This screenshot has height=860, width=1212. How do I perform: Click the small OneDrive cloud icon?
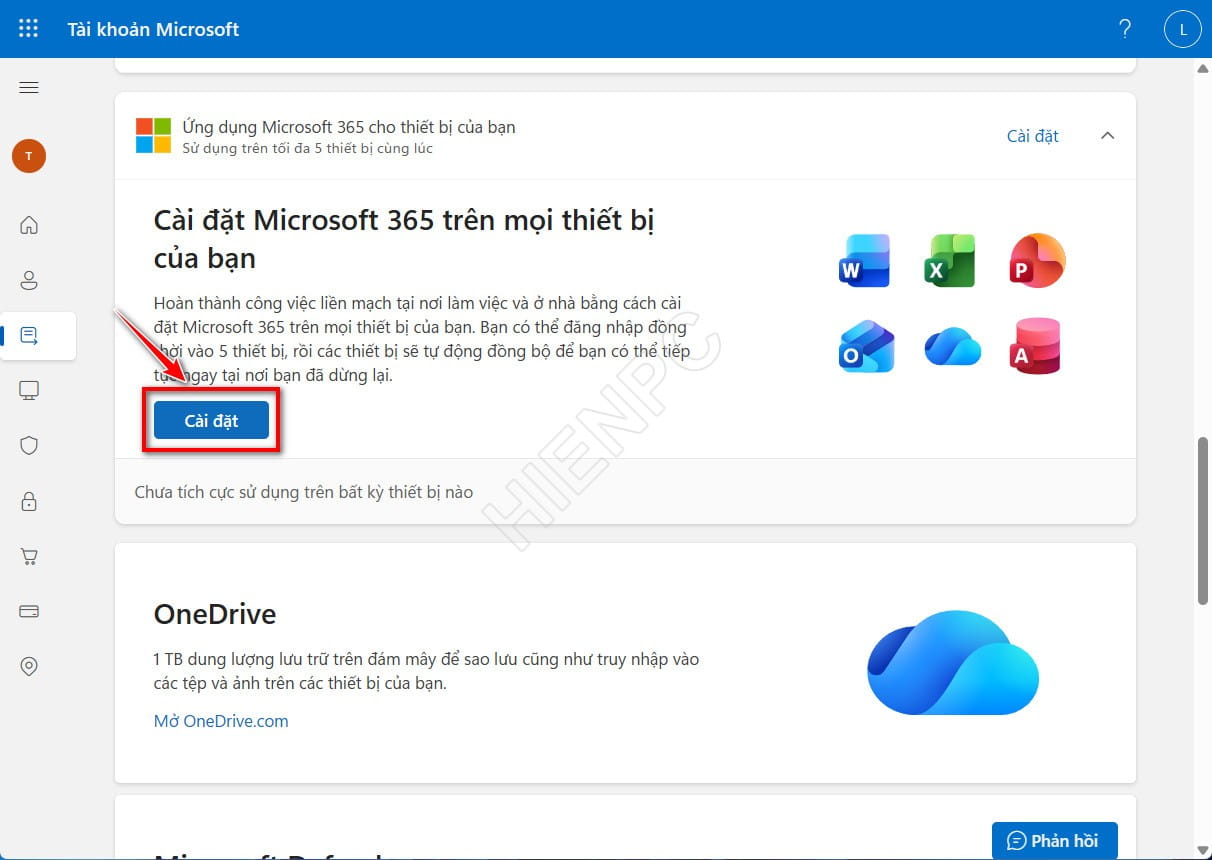953,347
